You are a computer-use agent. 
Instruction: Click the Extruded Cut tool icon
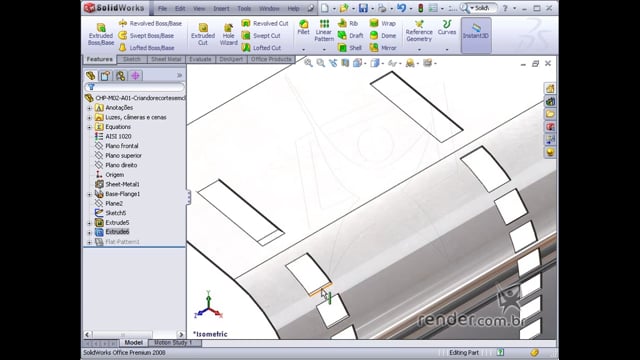coord(203,28)
